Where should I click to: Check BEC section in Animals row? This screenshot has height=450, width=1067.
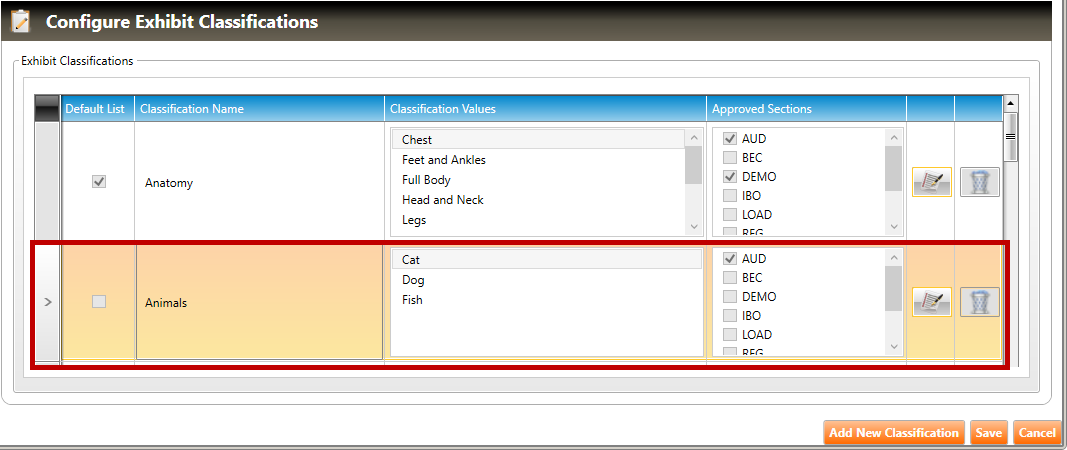coord(730,278)
